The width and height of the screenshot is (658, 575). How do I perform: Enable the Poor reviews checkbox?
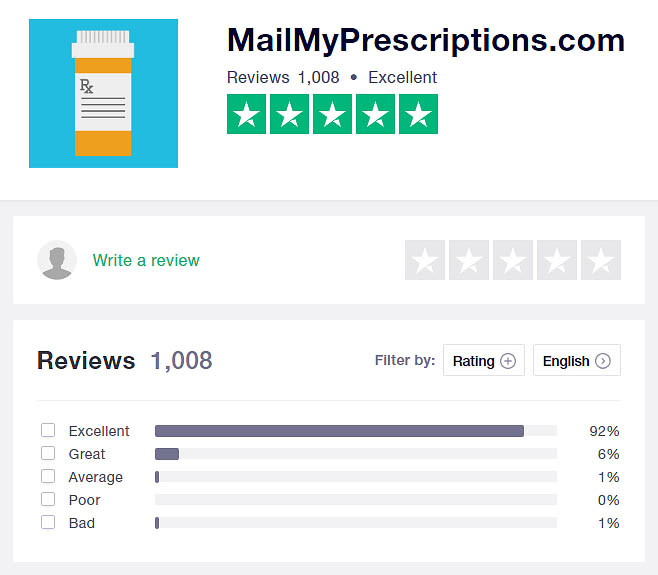tap(48, 499)
